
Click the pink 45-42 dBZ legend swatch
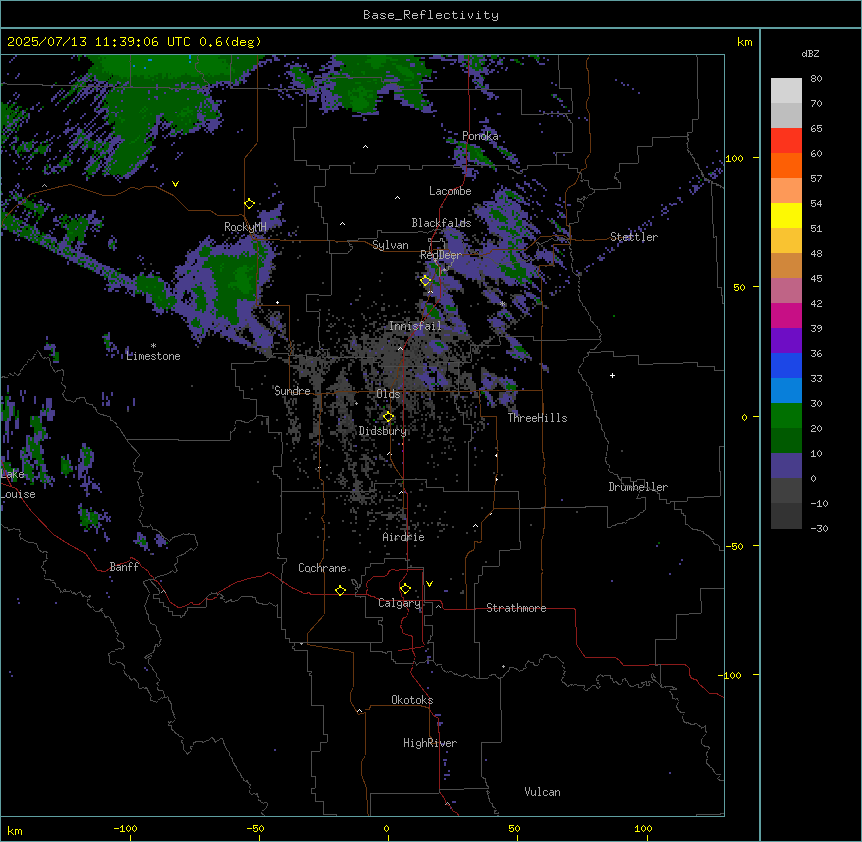786,290
